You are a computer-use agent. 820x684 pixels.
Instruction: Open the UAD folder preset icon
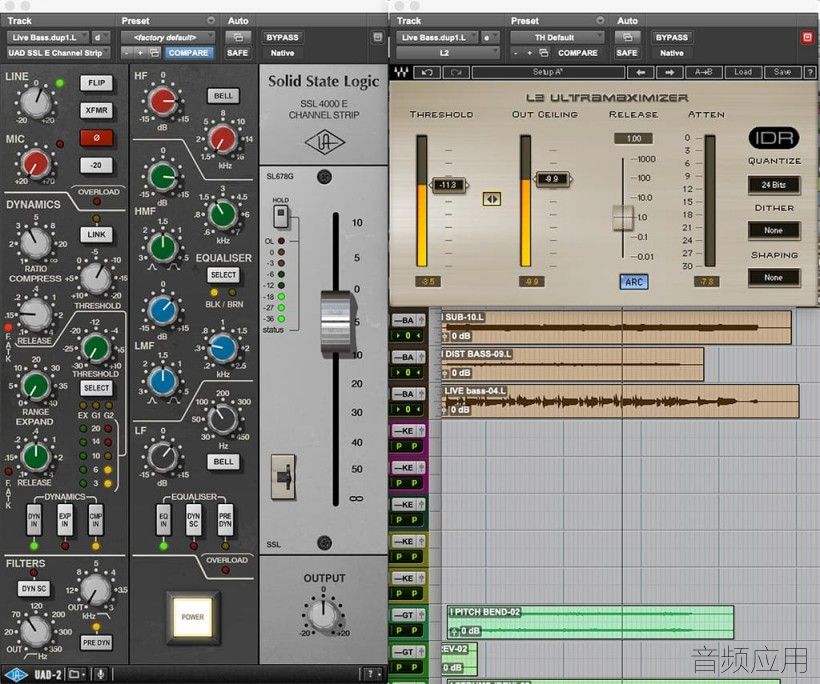pyautogui.click(x=76, y=675)
